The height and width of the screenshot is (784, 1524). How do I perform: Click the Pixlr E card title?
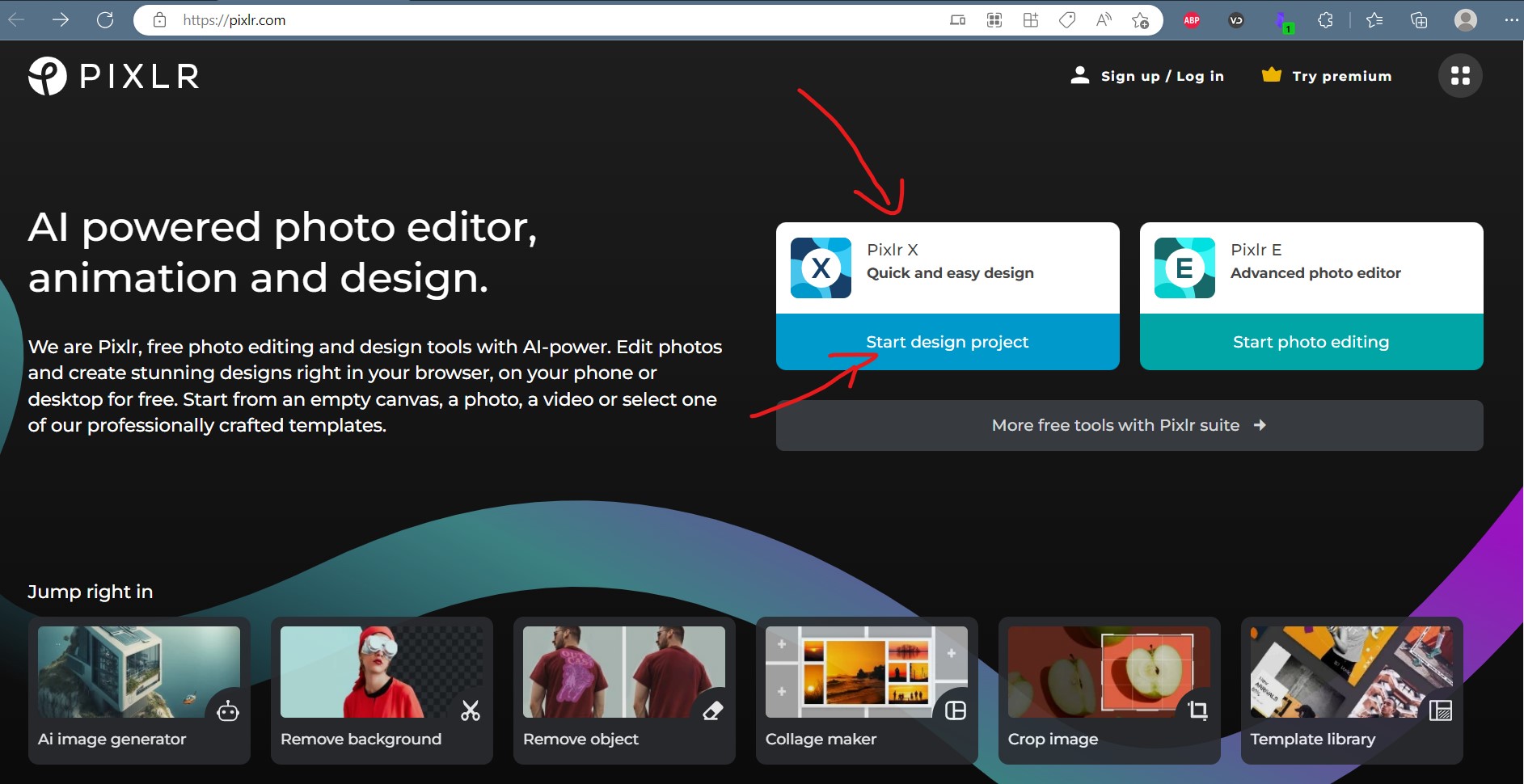pyautogui.click(x=1256, y=250)
